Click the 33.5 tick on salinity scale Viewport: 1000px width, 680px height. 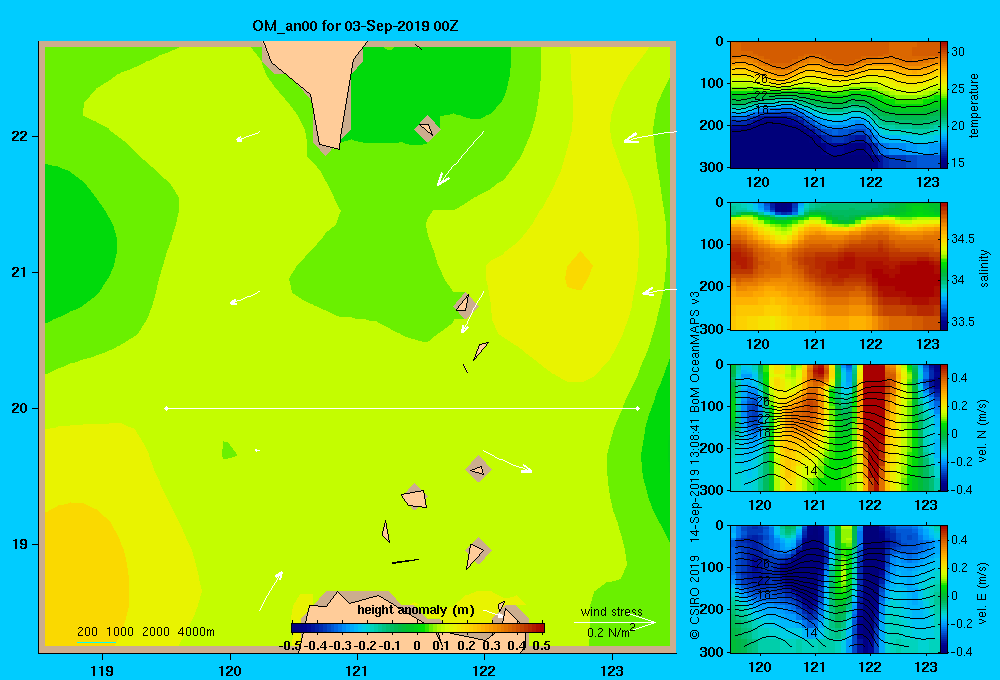click(x=962, y=322)
